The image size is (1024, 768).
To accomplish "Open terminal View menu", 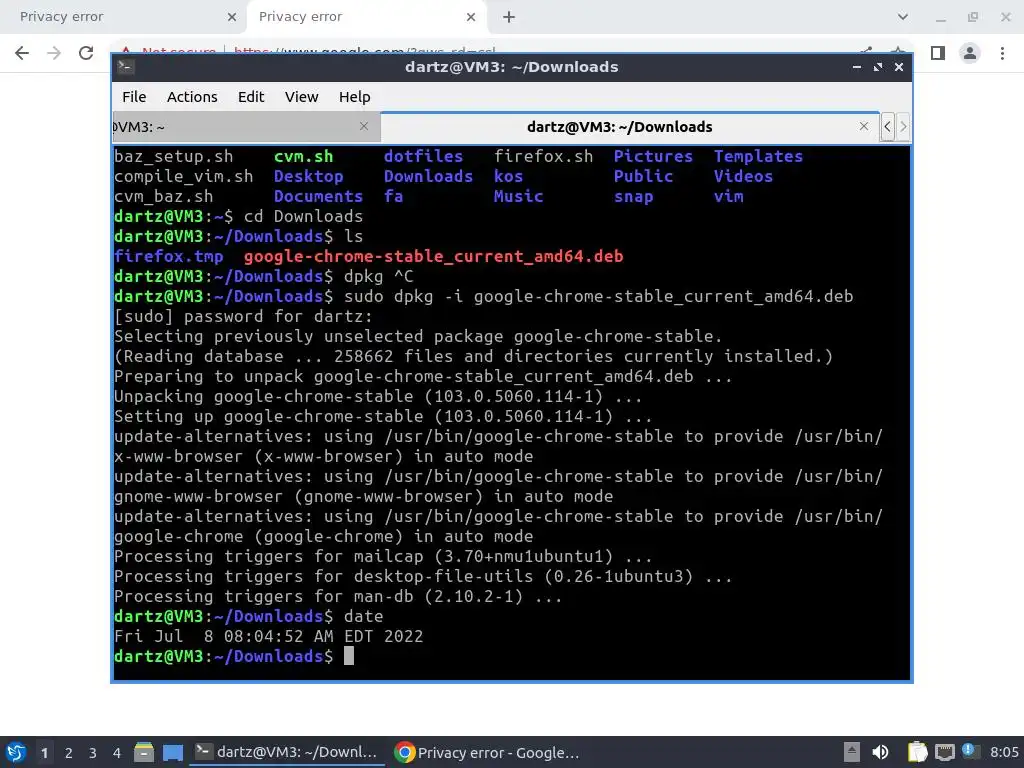I will click(x=301, y=97).
